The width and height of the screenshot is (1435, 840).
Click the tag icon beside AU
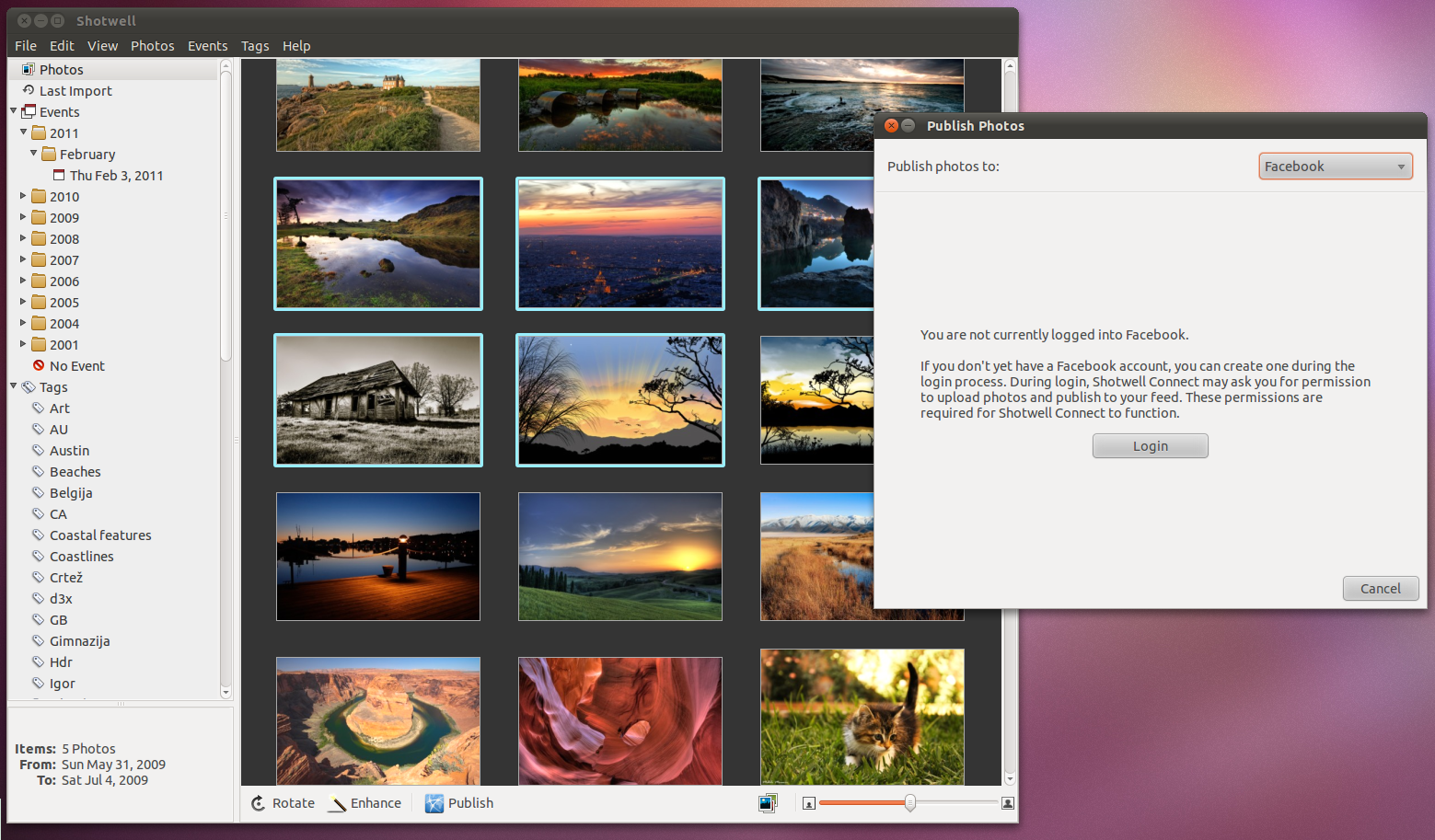39,429
